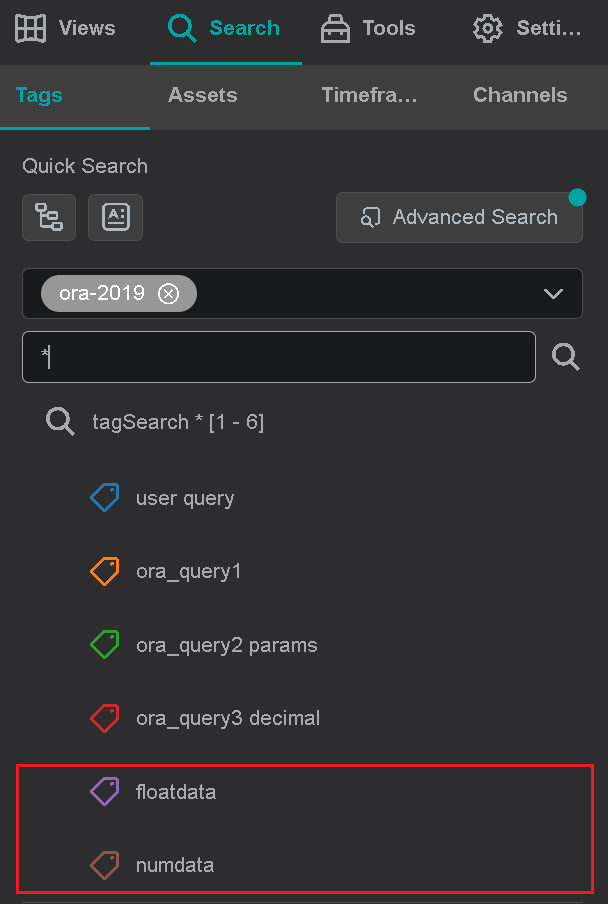Click the orange tag icon next to ora_query1
Viewport: 608px width, 905px height.
coord(105,571)
